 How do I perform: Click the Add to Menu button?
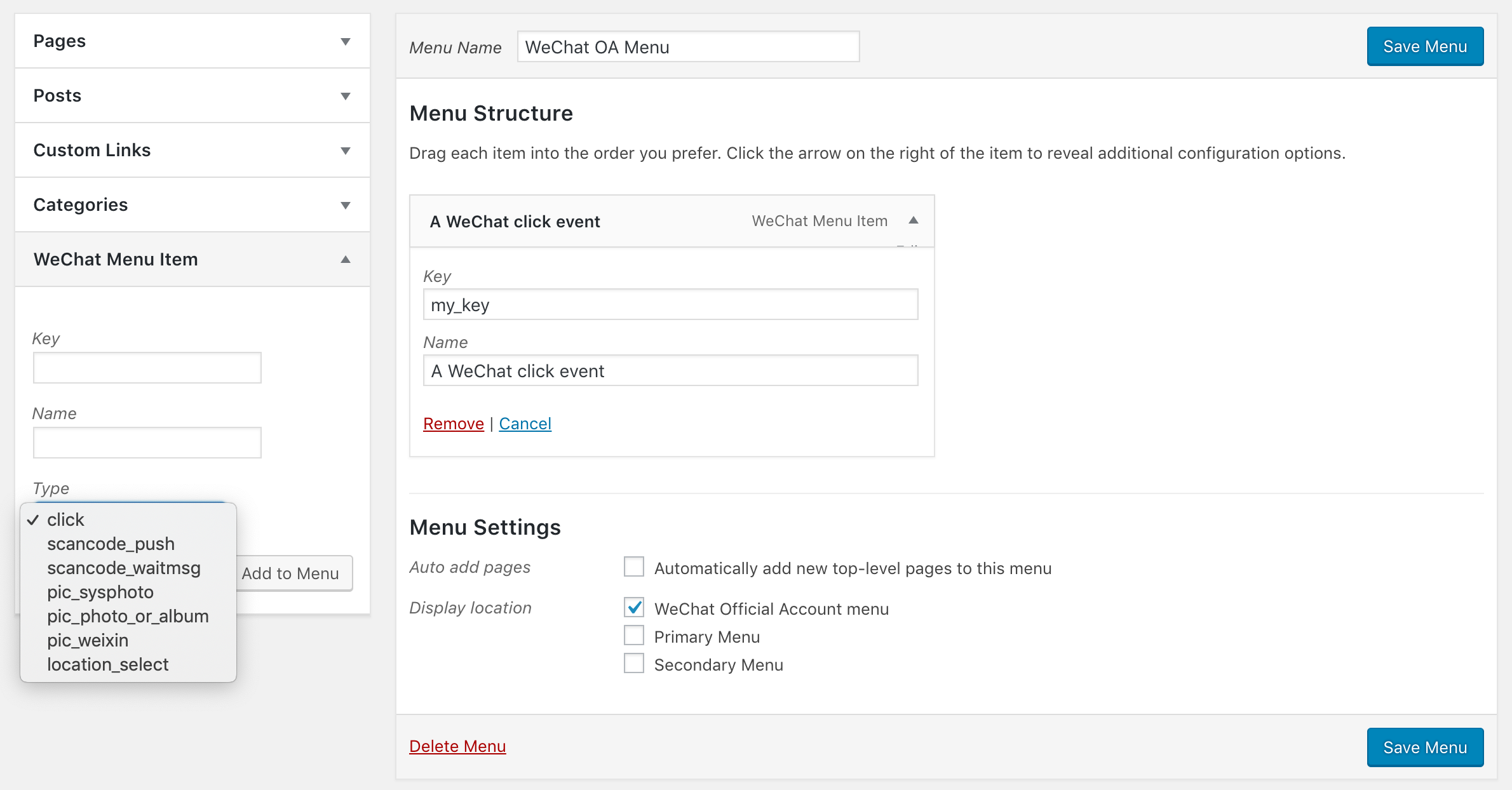tap(294, 573)
